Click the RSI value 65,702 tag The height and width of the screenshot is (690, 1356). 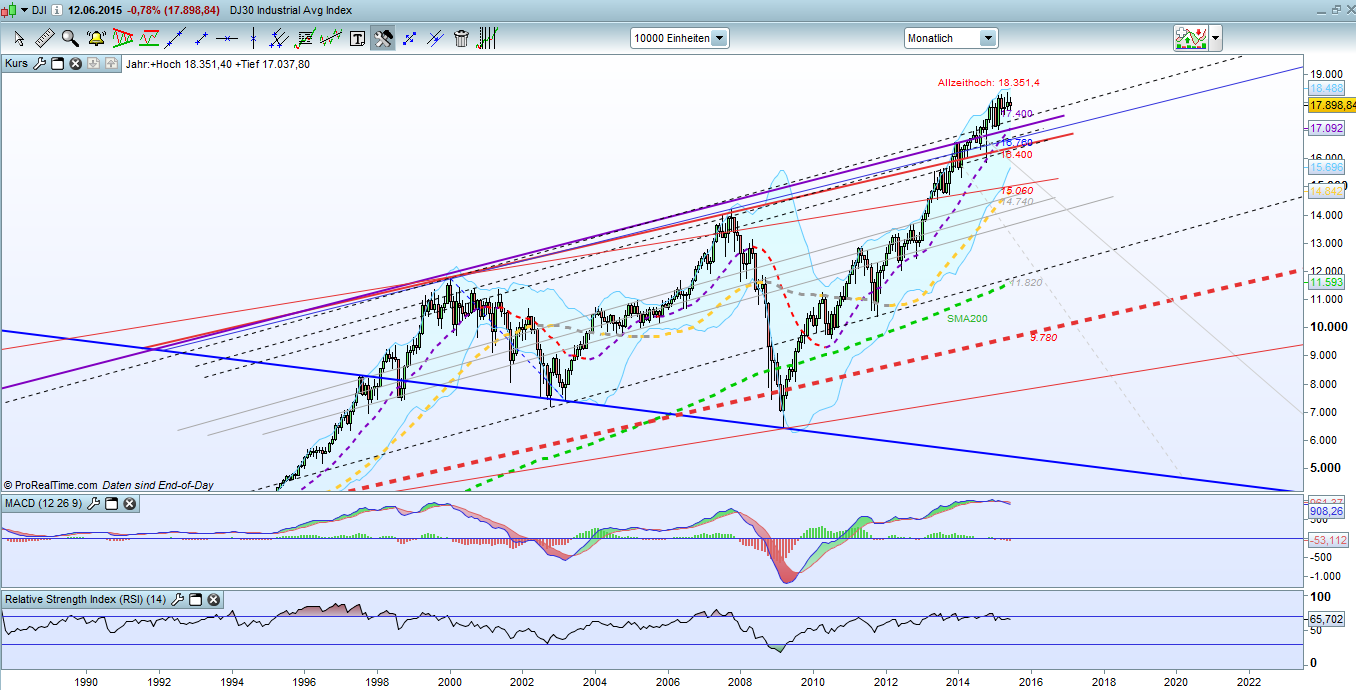(1326, 619)
